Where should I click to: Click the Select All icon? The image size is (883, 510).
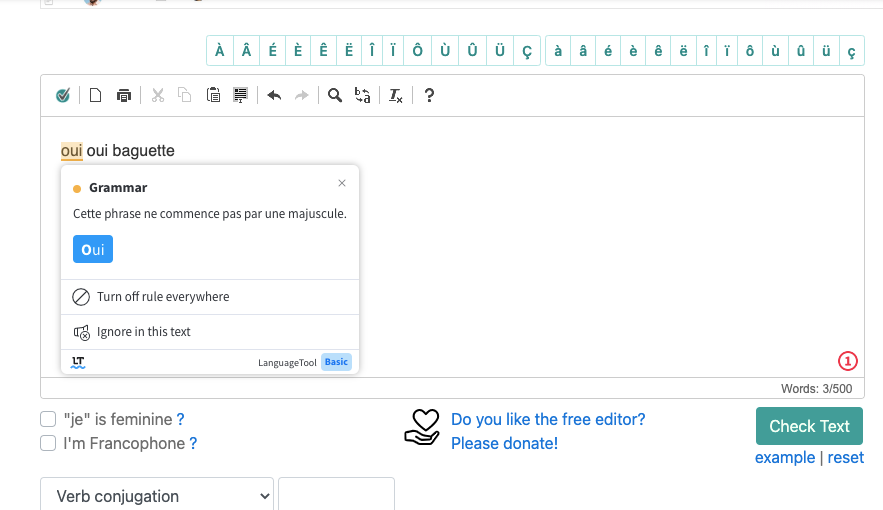(240, 96)
